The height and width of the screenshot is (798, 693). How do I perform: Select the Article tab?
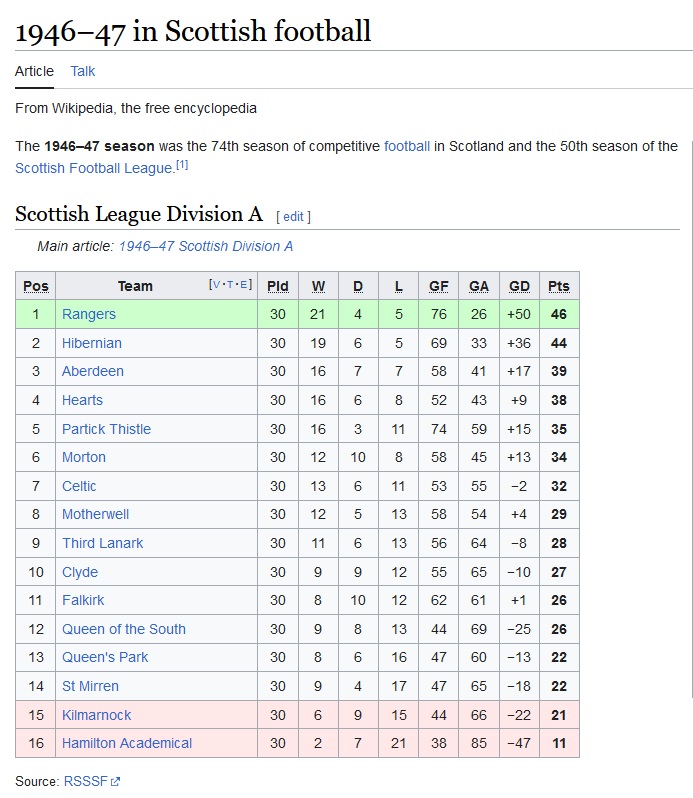pyautogui.click(x=34, y=71)
